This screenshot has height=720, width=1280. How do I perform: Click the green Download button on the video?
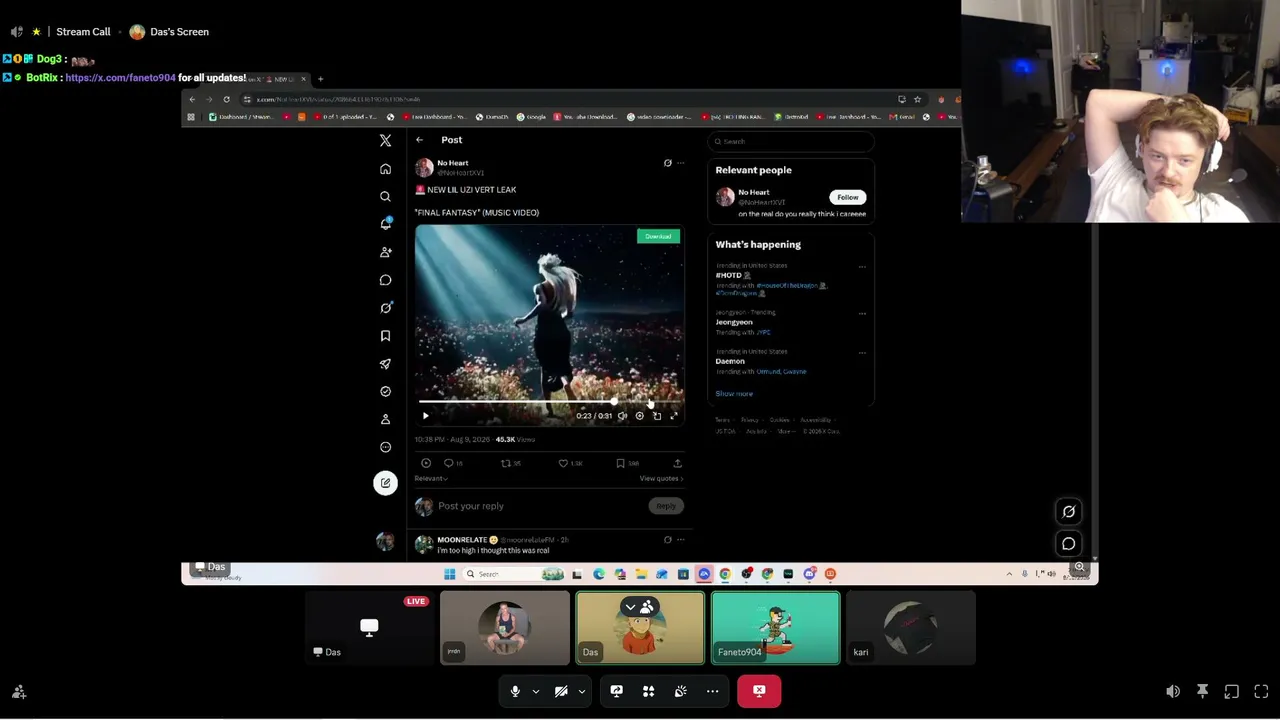(x=658, y=236)
